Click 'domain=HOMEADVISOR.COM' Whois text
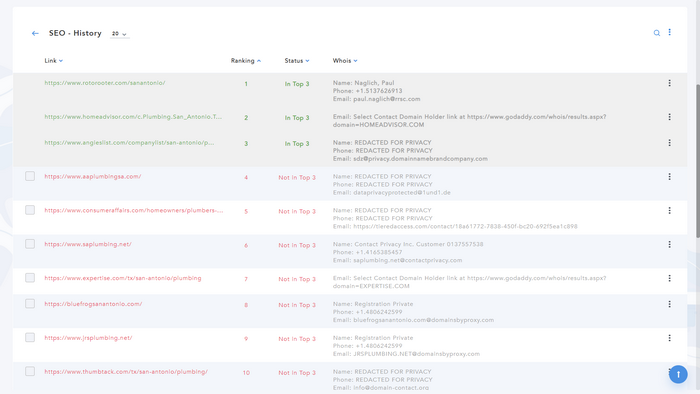 (x=379, y=125)
